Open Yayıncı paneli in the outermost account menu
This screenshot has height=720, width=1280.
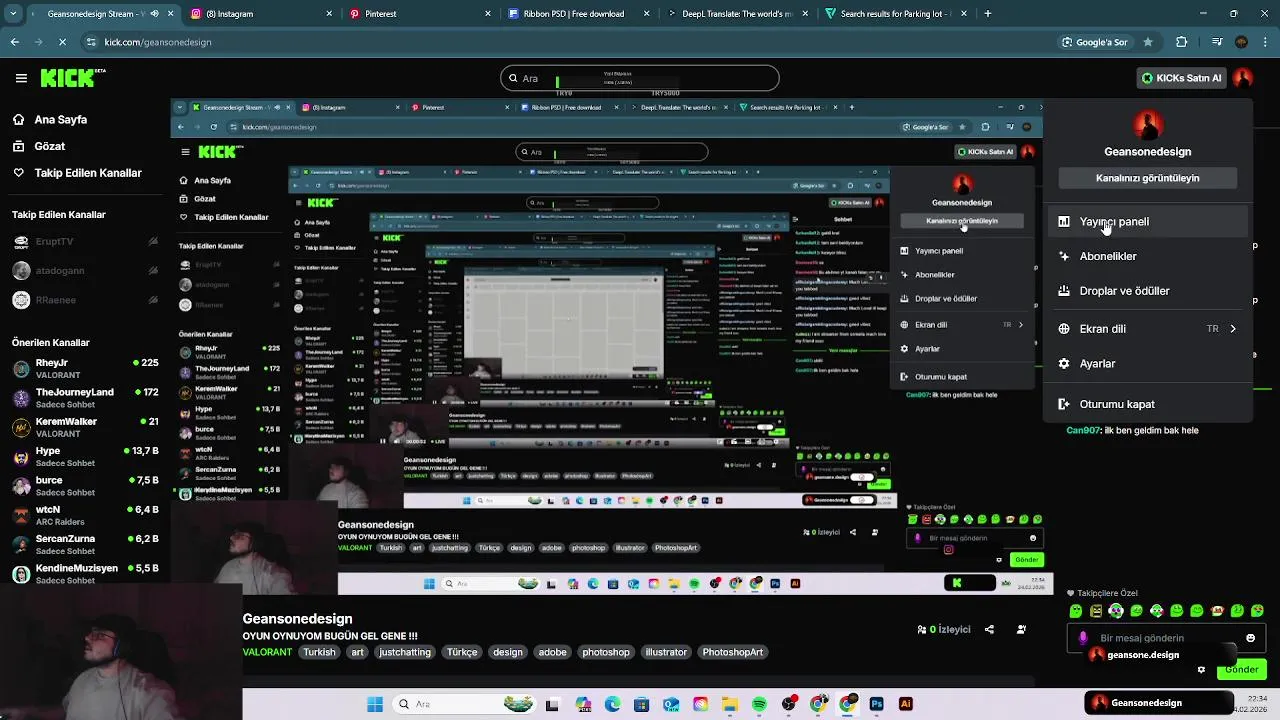1148,222
